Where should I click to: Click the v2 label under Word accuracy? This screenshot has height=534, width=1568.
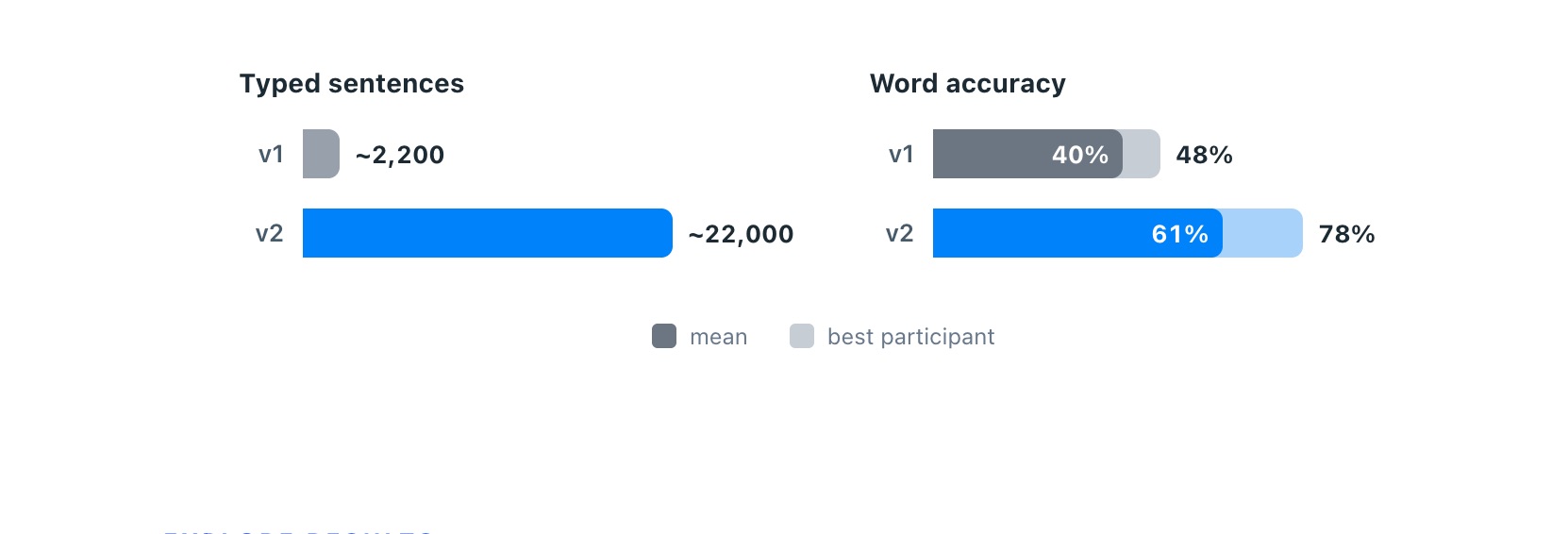(900, 234)
